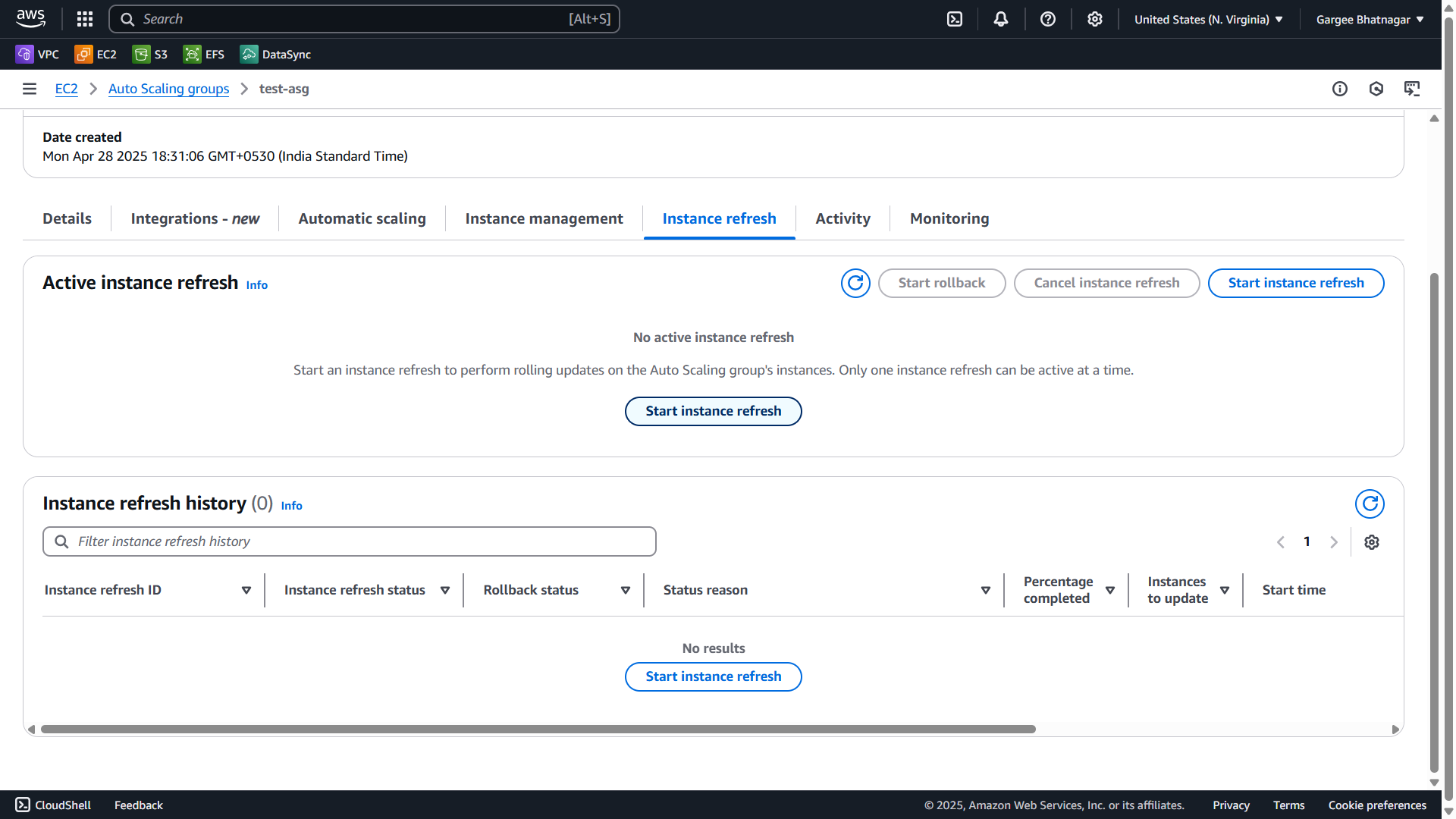Click Start instance refresh under No results
Viewport: 1456px width, 819px height.
pos(713,676)
